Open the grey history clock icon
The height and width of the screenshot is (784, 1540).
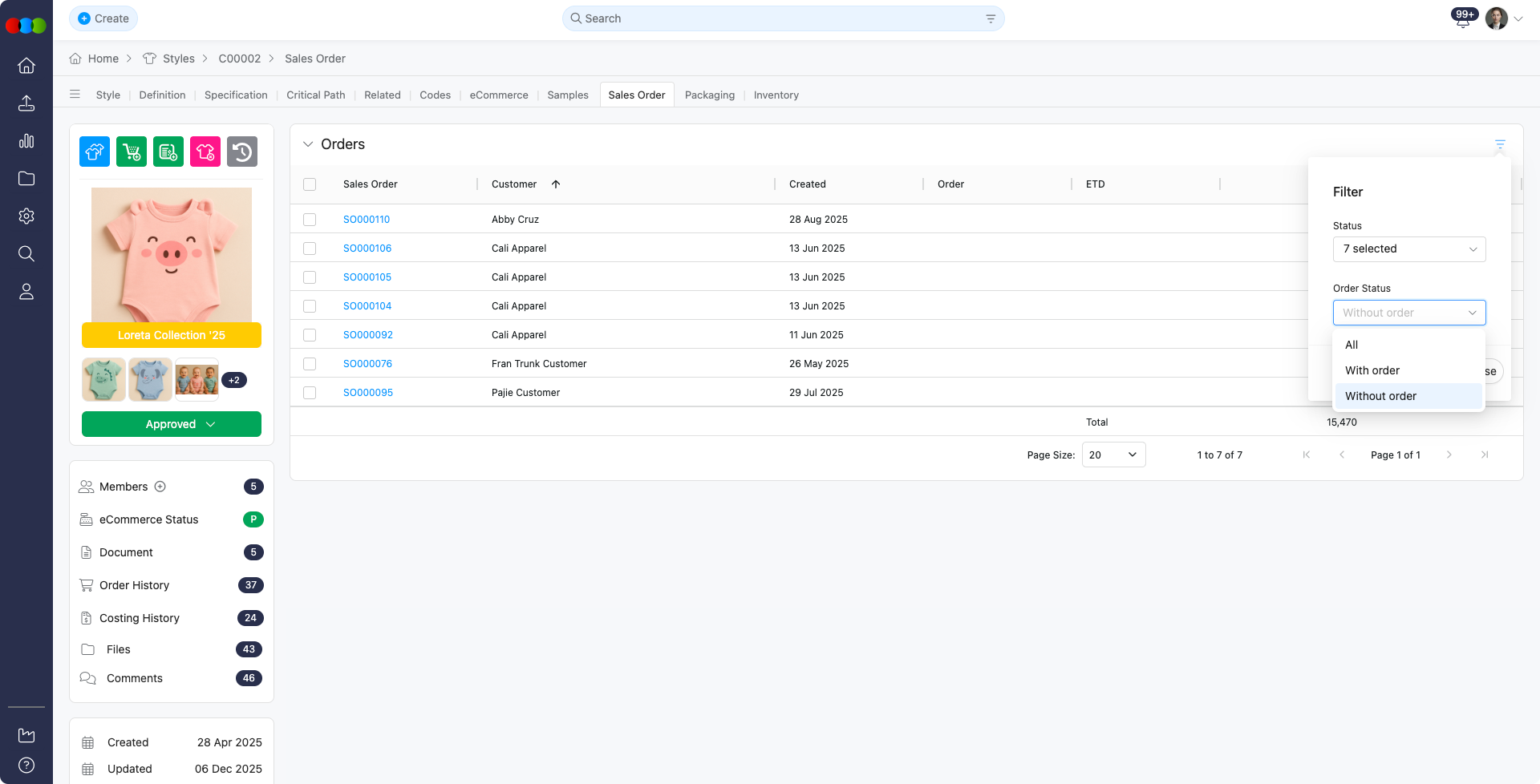(242, 152)
